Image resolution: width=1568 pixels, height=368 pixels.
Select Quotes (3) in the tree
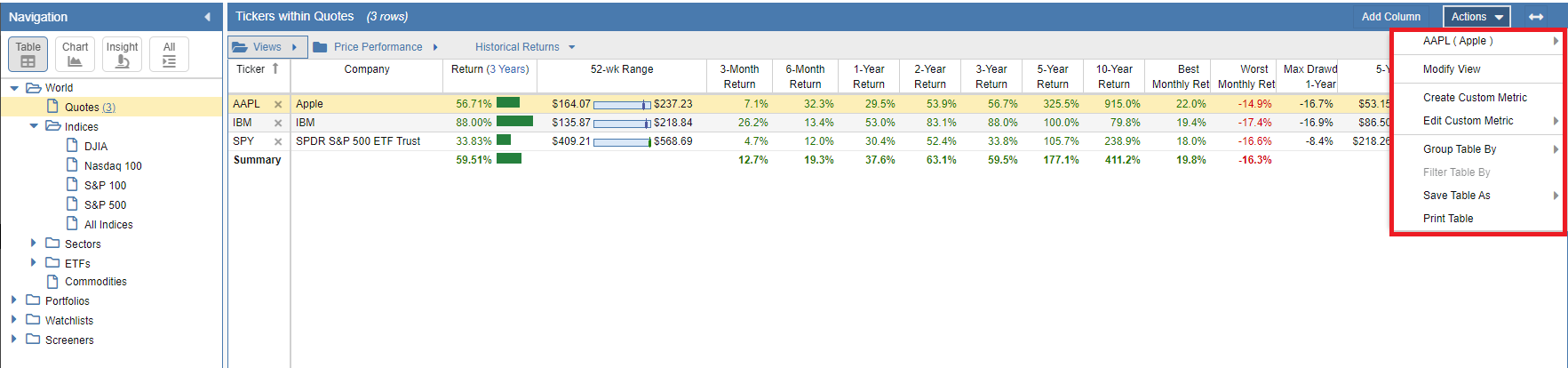(90, 108)
